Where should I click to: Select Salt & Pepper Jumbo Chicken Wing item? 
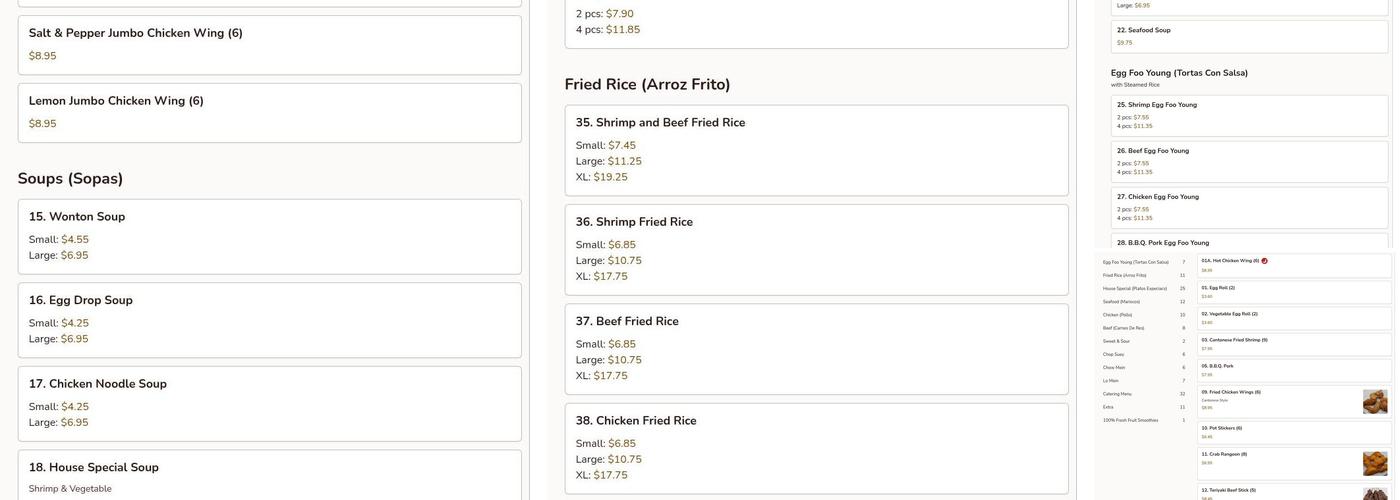(269, 45)
